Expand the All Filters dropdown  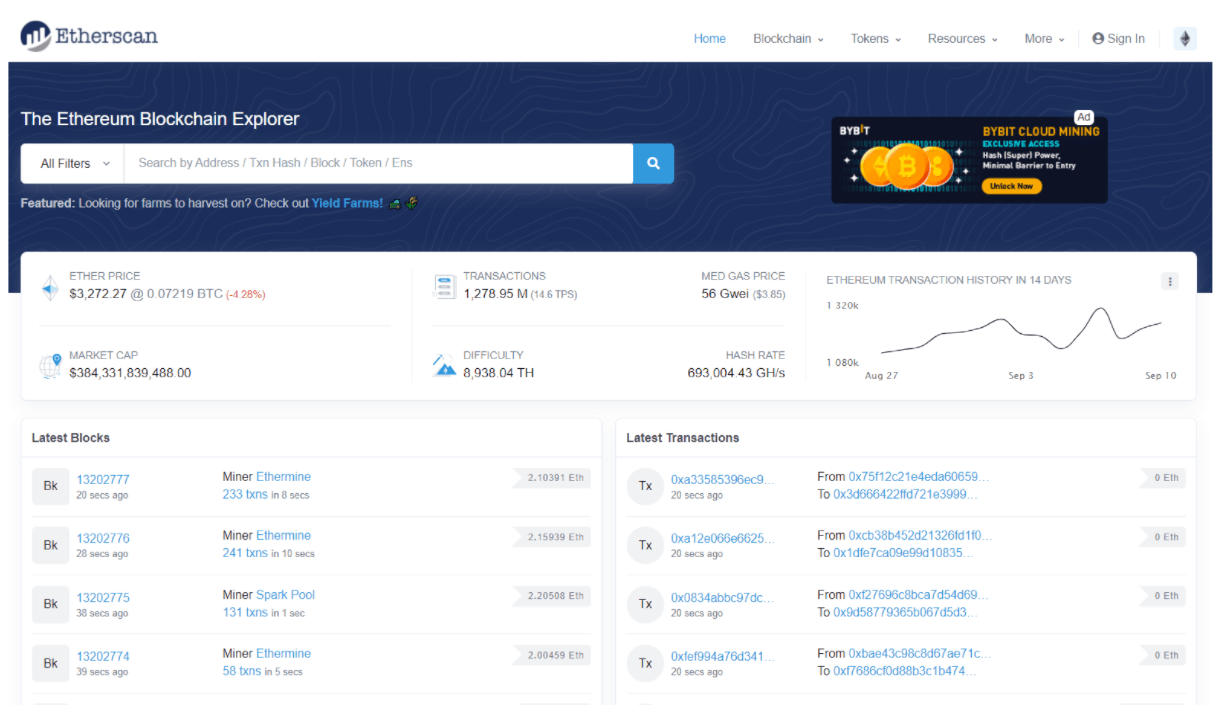pyautogui.click(x=72, y=164)
